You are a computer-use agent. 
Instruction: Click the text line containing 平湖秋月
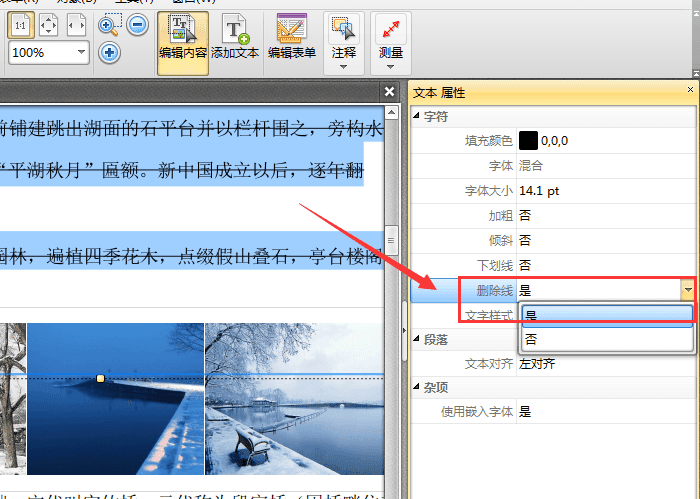182,170
